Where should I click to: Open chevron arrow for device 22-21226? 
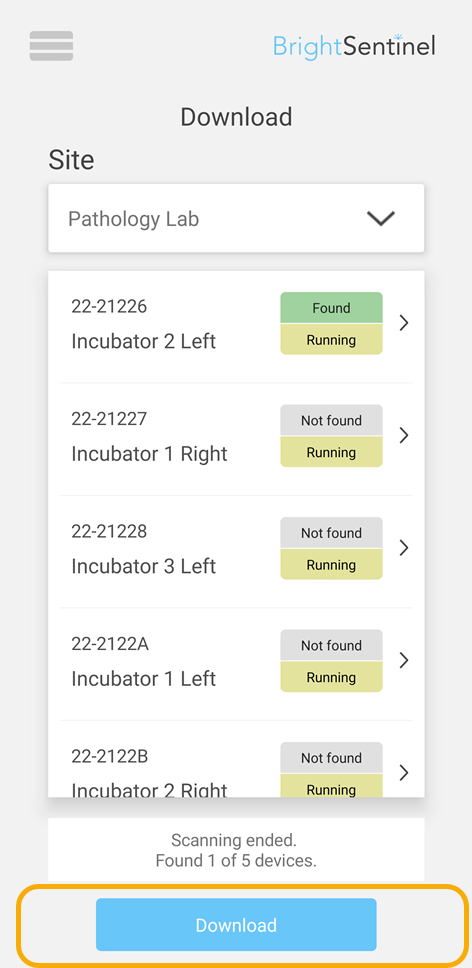(404, 323)
